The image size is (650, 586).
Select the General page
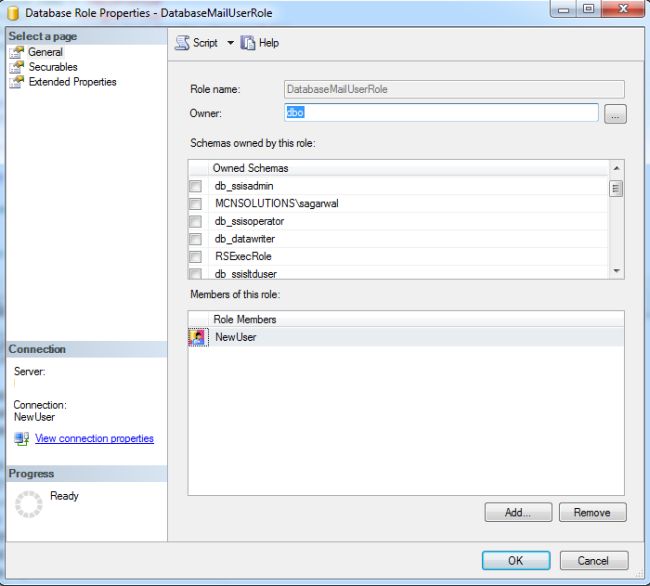point(45,52)
